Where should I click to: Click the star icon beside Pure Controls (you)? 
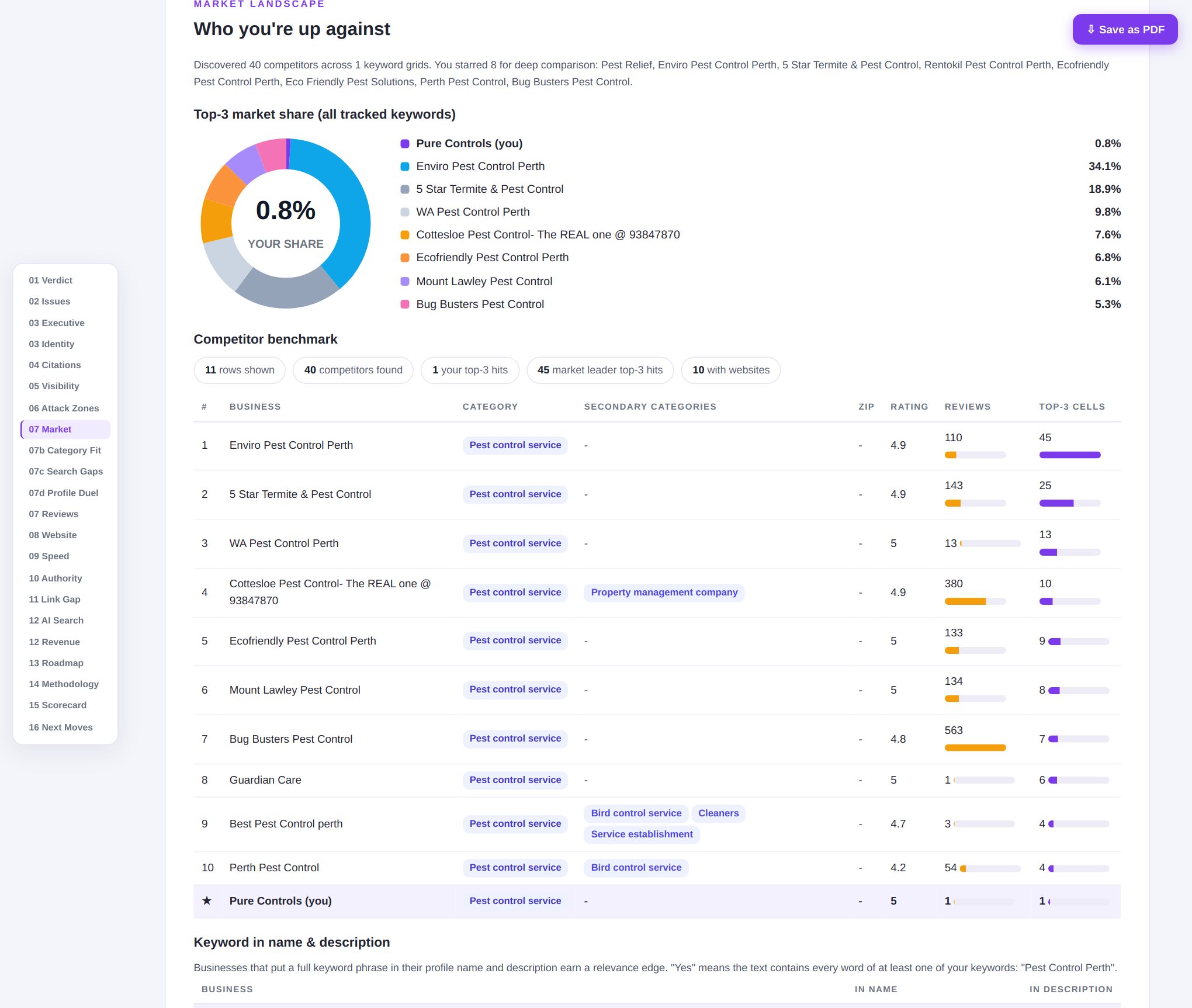[206, 901]
